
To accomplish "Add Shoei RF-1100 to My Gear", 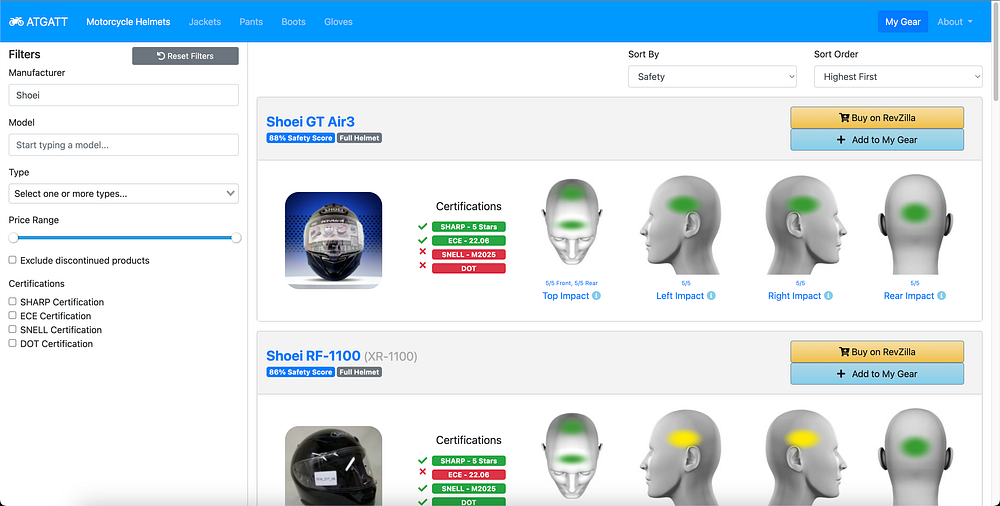I will pos(877,374).
